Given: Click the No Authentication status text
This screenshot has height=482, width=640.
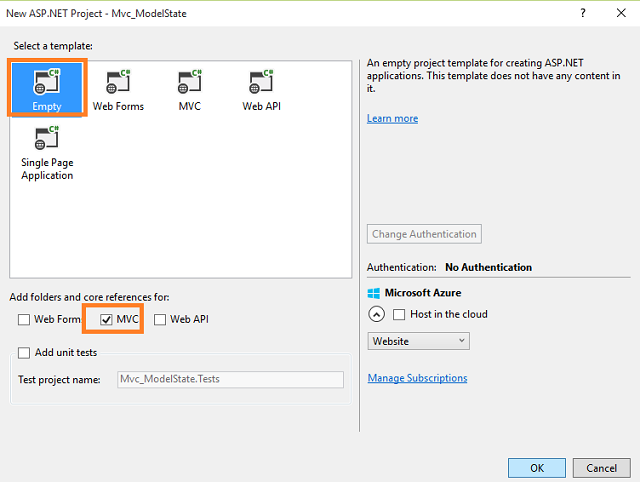Looking at the screenshot, I should point(488,267).
